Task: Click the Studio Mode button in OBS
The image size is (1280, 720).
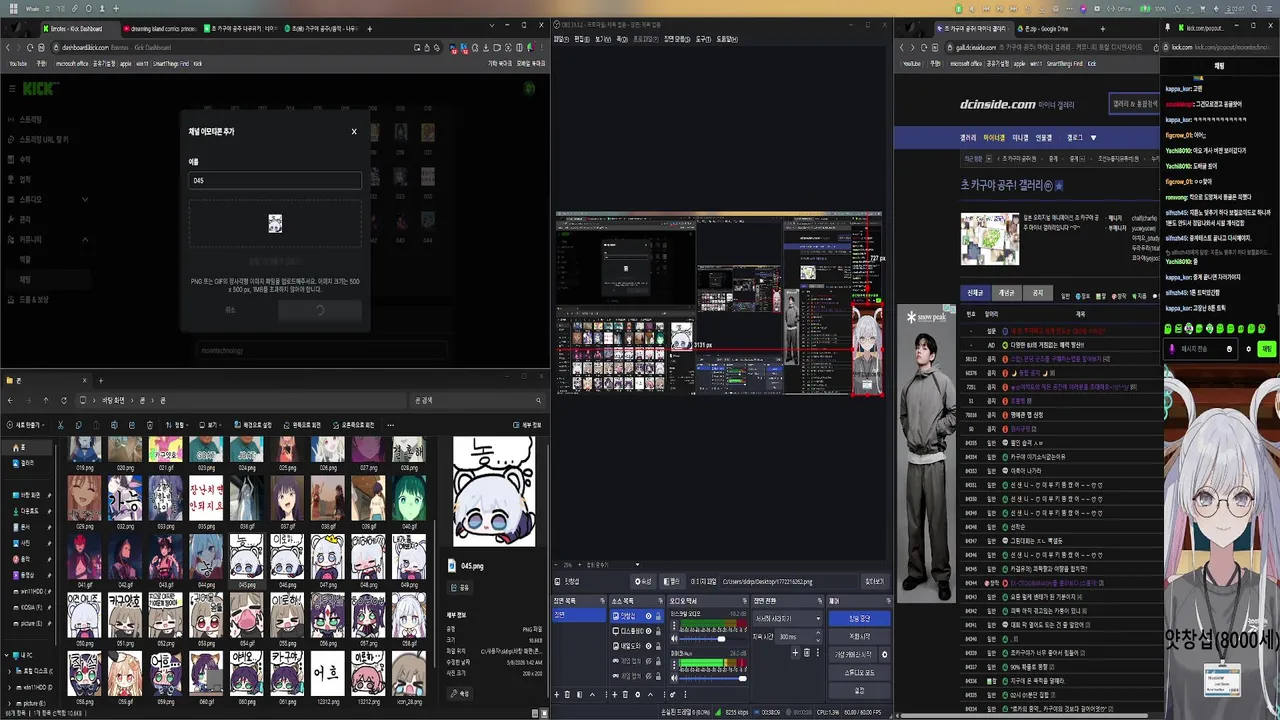Action: 859,672
